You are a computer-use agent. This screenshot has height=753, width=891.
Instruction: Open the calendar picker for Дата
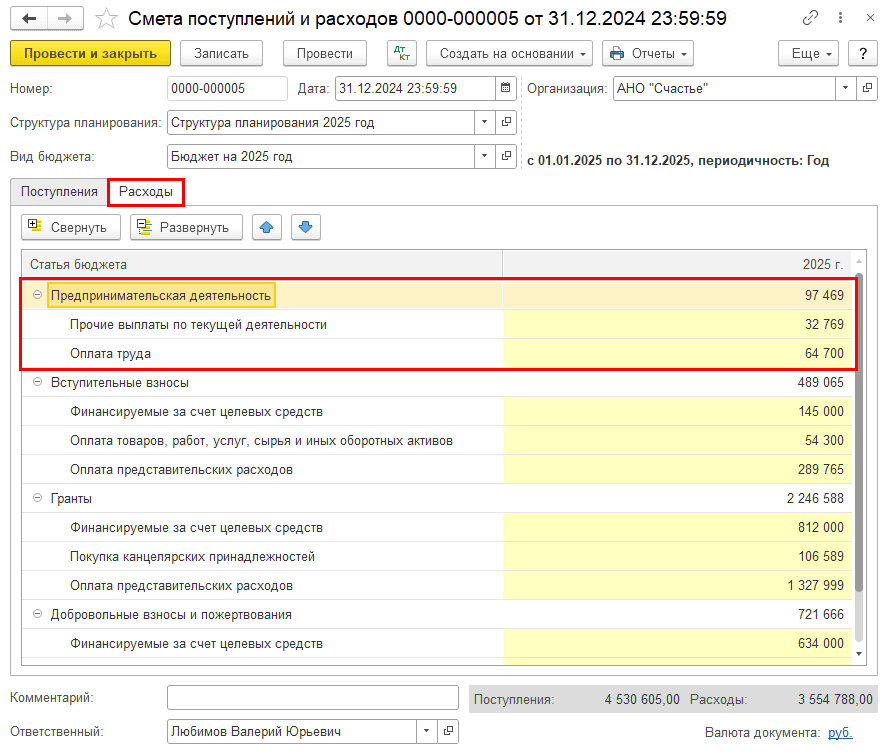pyautogui.click(x=507, y=89)
